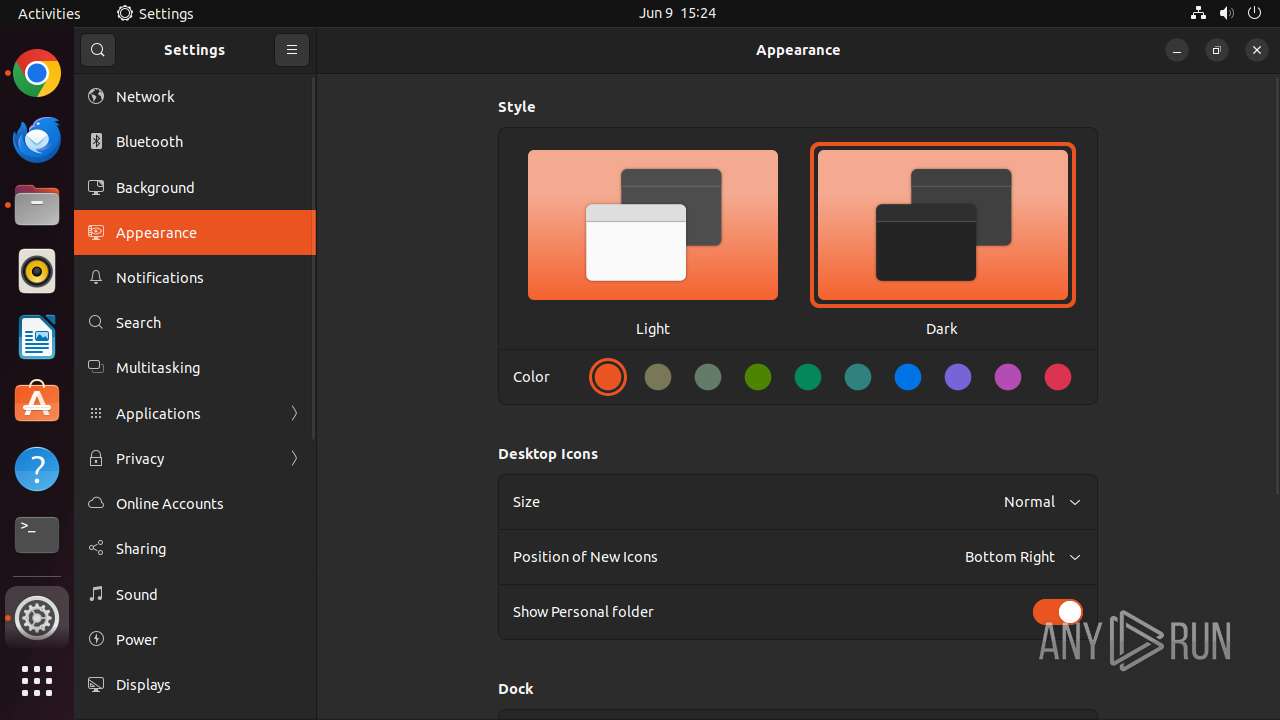Open Files manager from the dock

[37, 205]
